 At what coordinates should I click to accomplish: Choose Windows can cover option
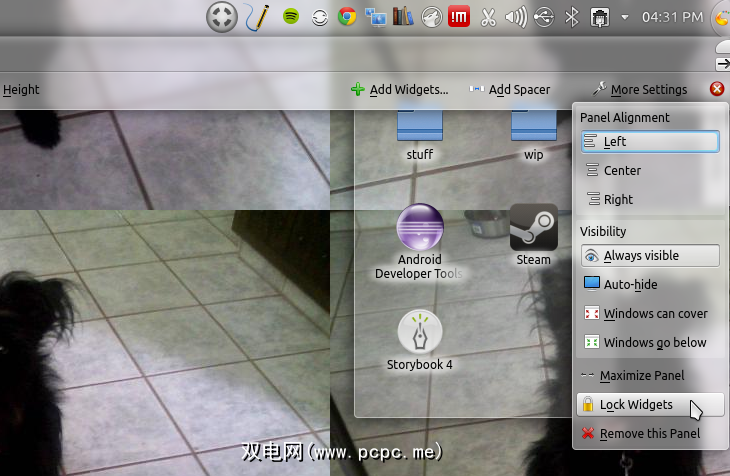pyautogui.click(x=650, y=313)
